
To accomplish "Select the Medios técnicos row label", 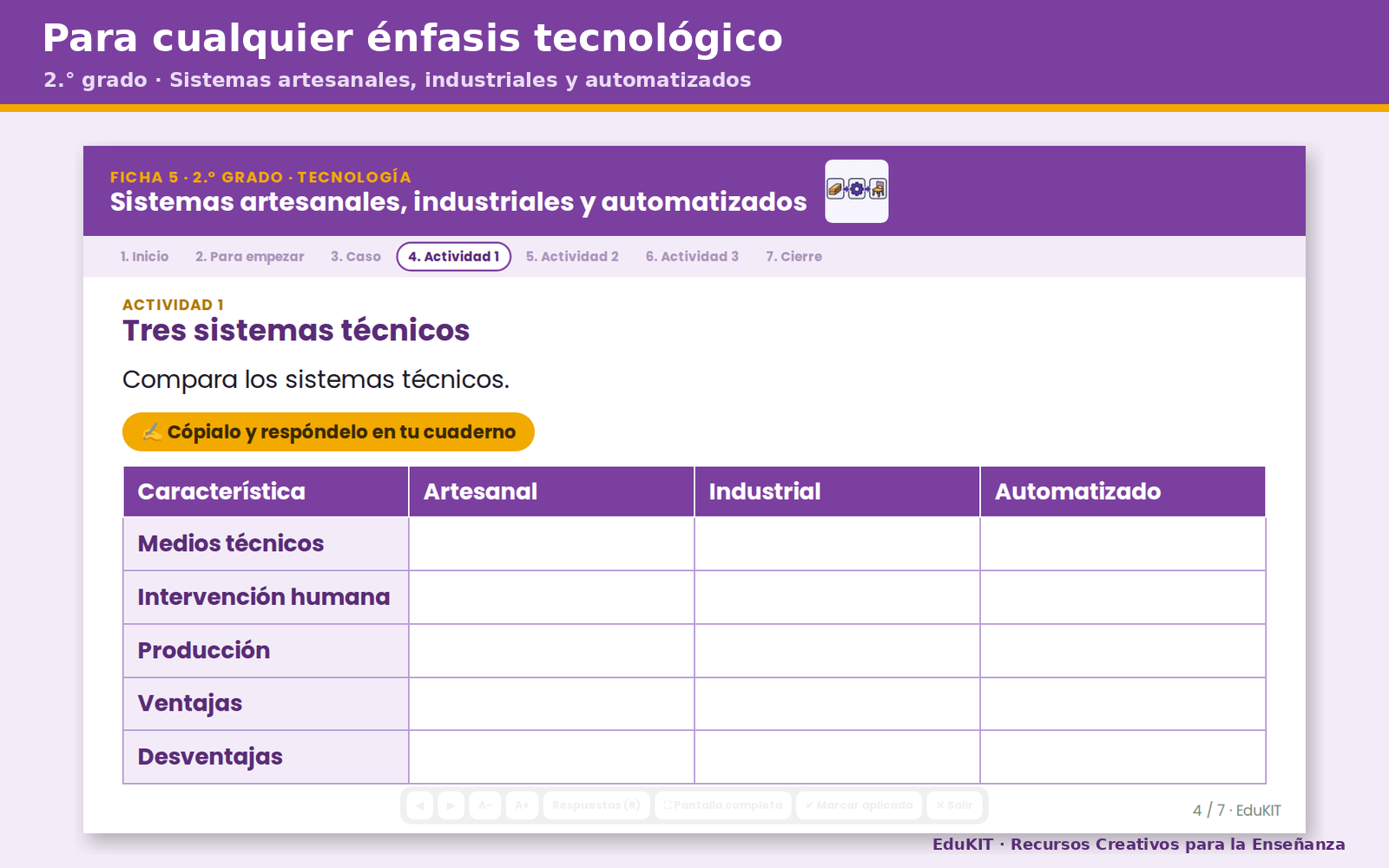I will coord(266,543).
